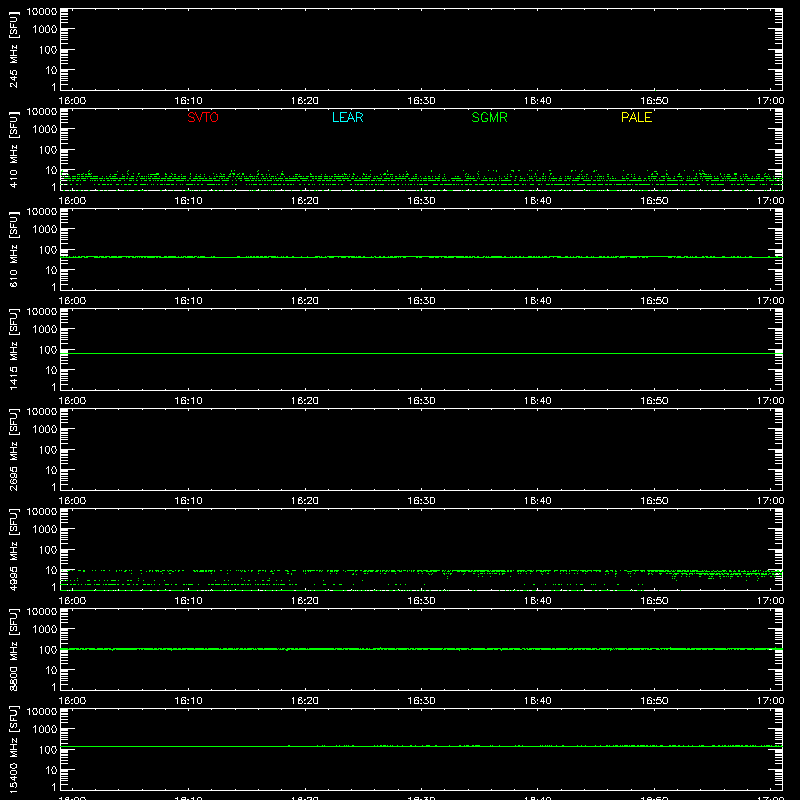Viewport: 800px width, 800px height.
Task: Click the green flux line in 15400 MHz panel
Action: (x=421, y=746)
